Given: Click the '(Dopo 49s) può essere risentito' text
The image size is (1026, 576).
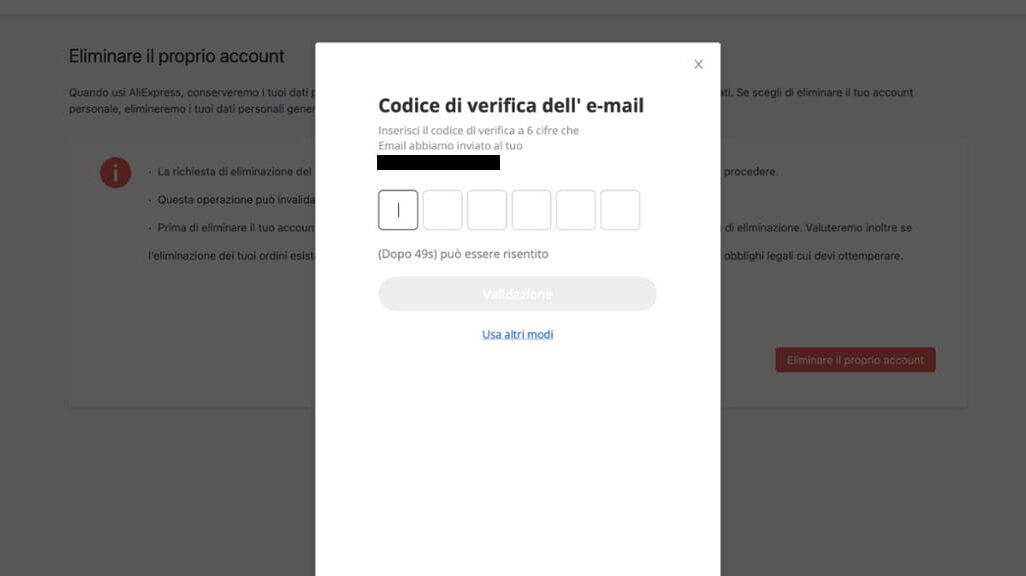Looking at the screenshot, I should pos(463,254).
